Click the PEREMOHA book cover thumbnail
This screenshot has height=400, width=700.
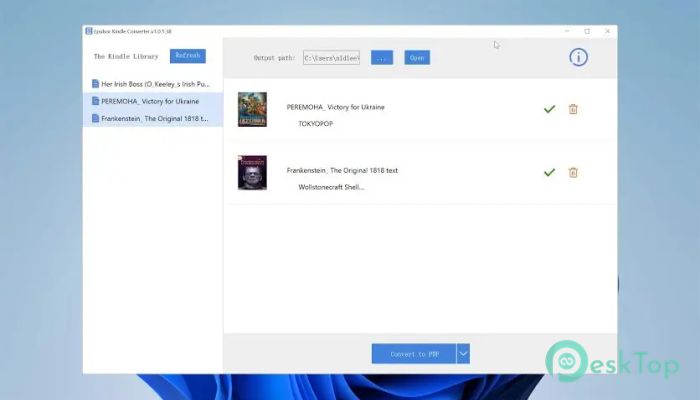tap(252, 109)
